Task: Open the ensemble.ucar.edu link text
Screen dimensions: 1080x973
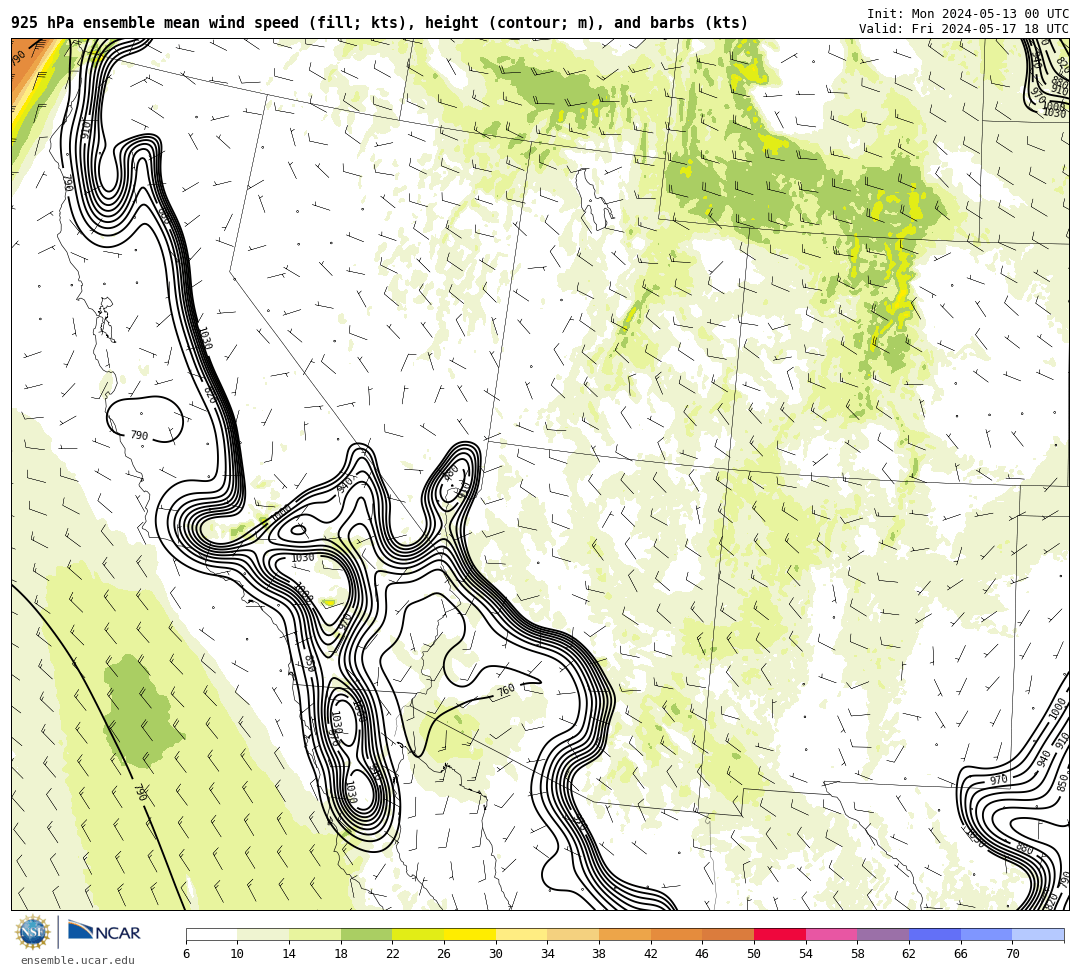Action: [78, 960]
